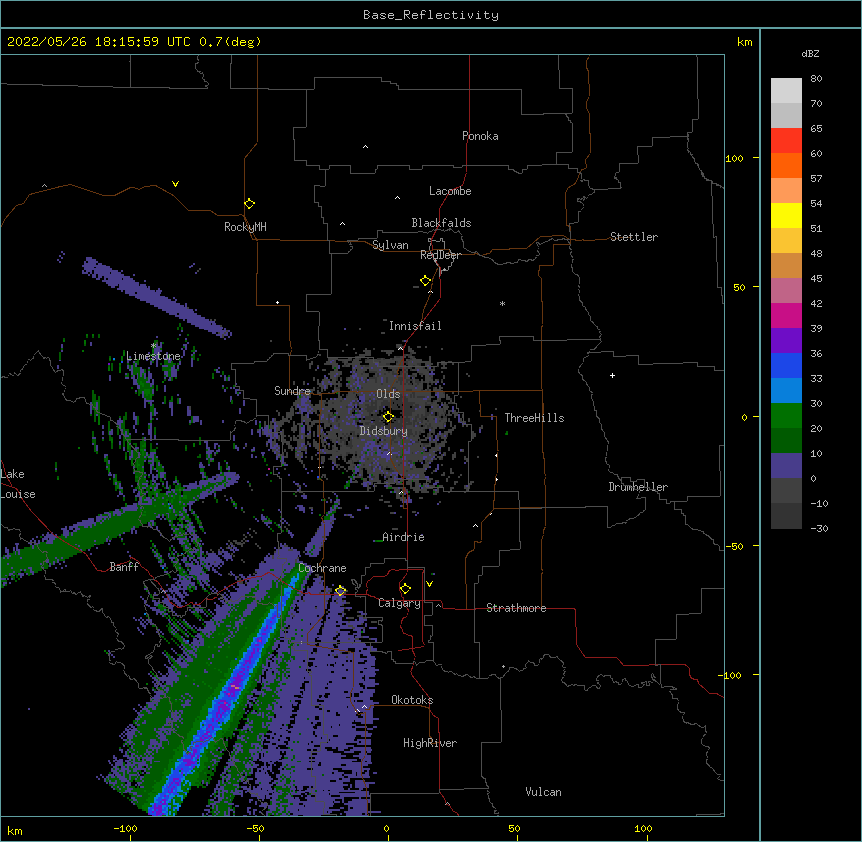Click the Stettler city label

(634, 237)
